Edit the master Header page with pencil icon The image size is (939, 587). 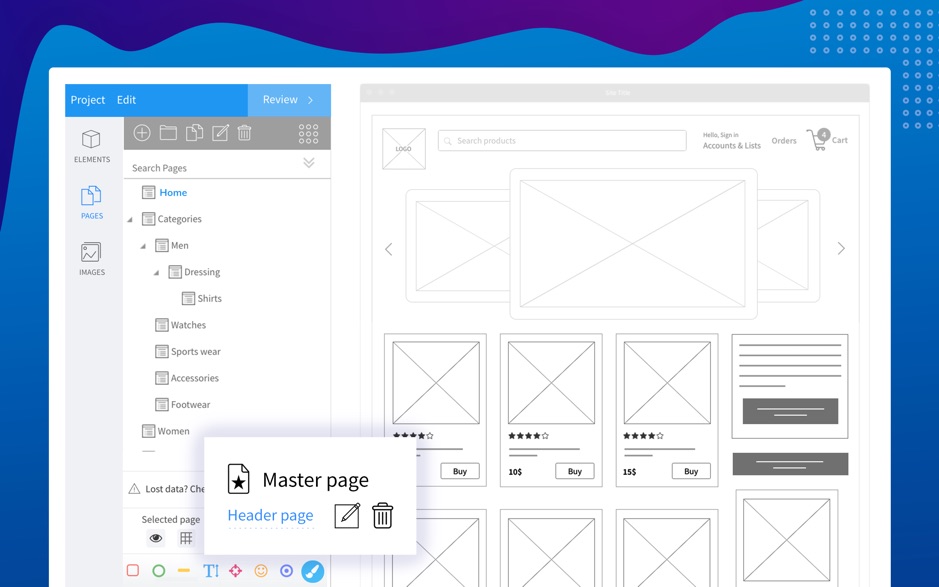point(347,515)
